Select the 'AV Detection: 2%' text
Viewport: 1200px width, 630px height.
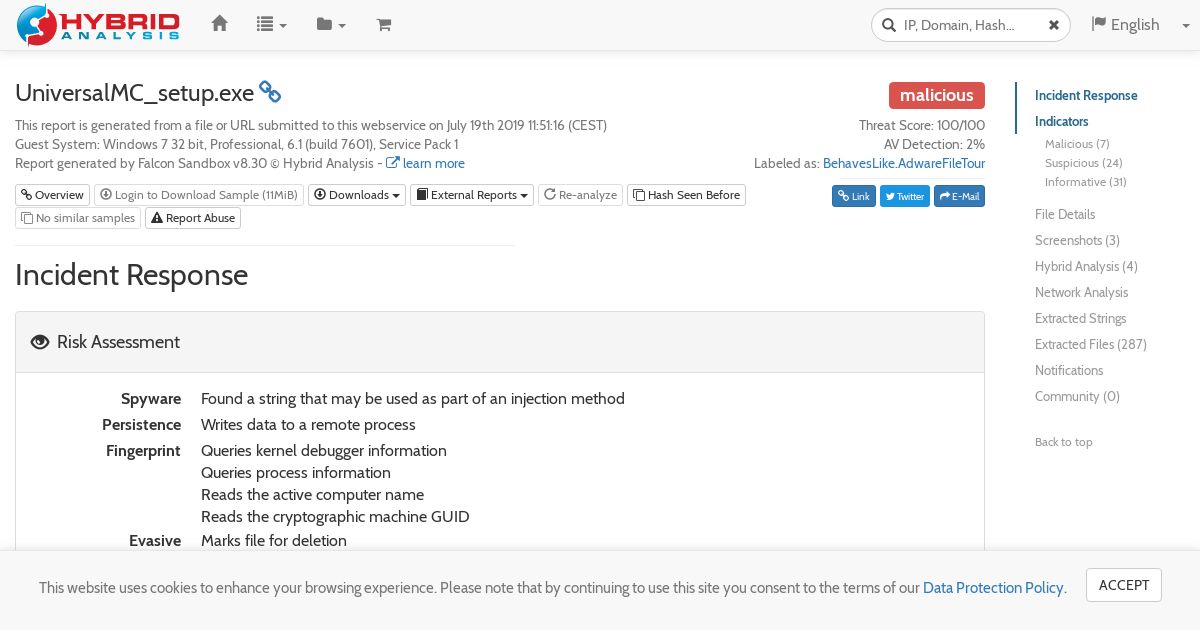coord(934,144)
